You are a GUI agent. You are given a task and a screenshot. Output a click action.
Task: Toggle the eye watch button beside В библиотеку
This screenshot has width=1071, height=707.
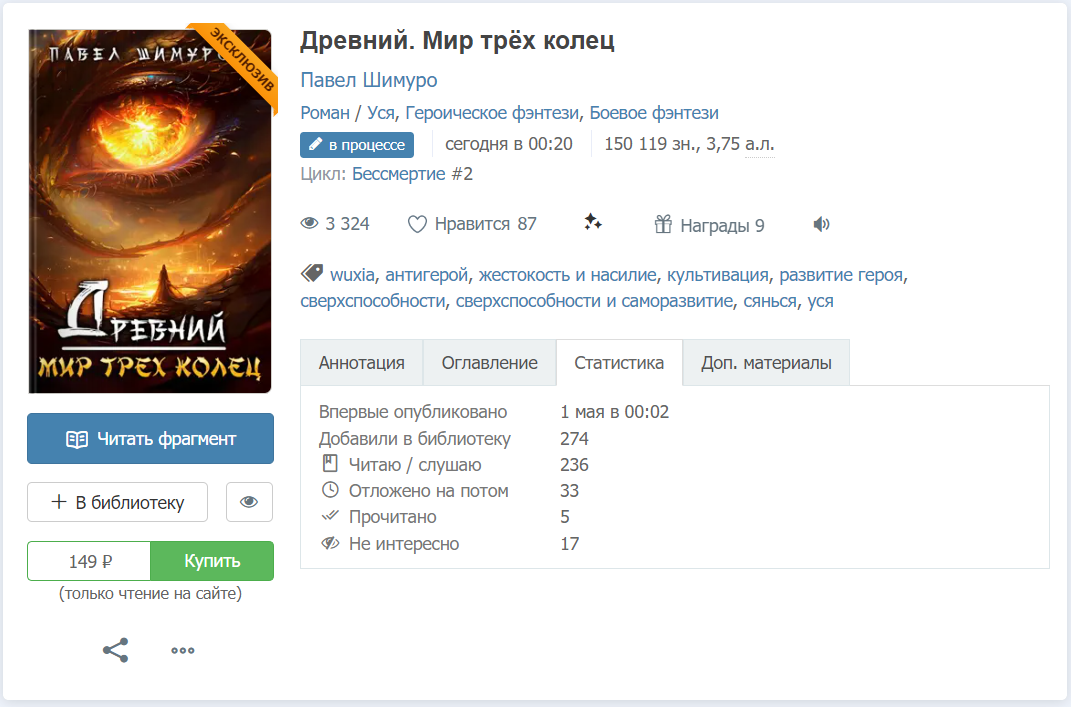[249, 502]
